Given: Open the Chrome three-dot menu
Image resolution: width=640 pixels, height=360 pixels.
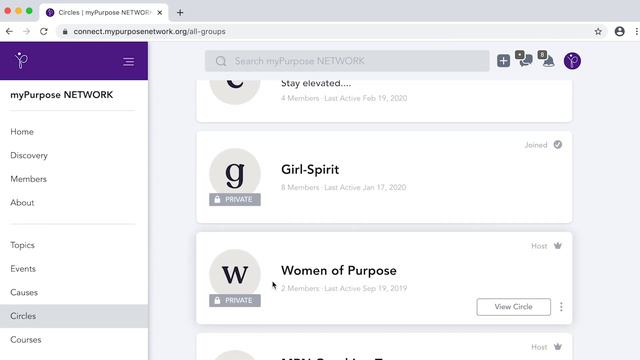Looking at the screenshot, I should 636,31.
